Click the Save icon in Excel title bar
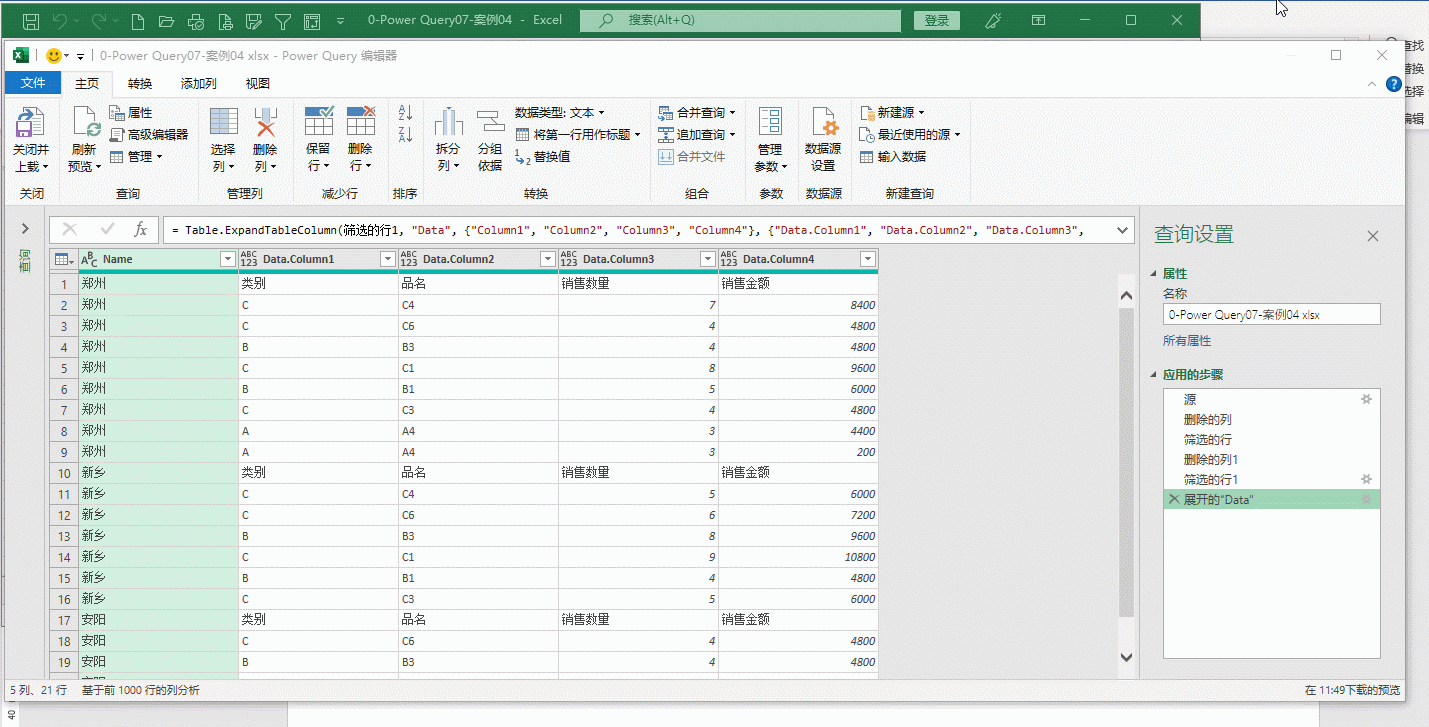The height and width of the screenshot is (727, 1429). [30, 20]
